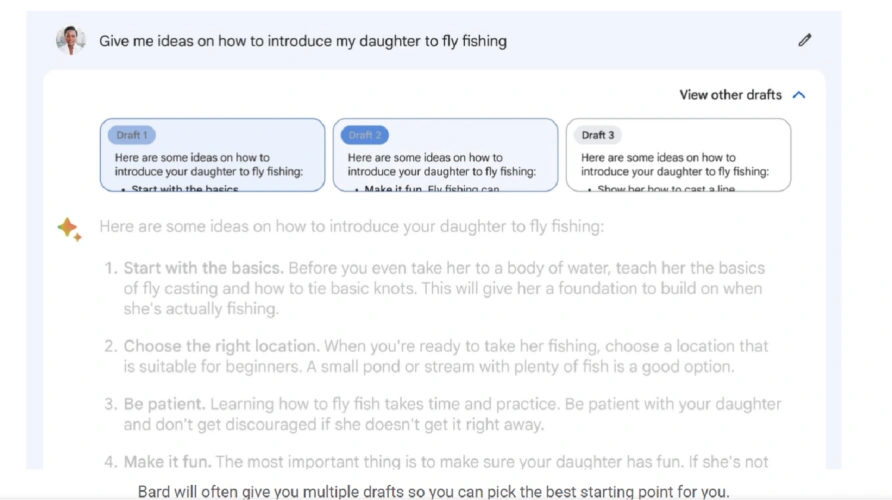Click the Bard sparkle icon beside the response
Viewport: 892px width, 500px height.
68,229
